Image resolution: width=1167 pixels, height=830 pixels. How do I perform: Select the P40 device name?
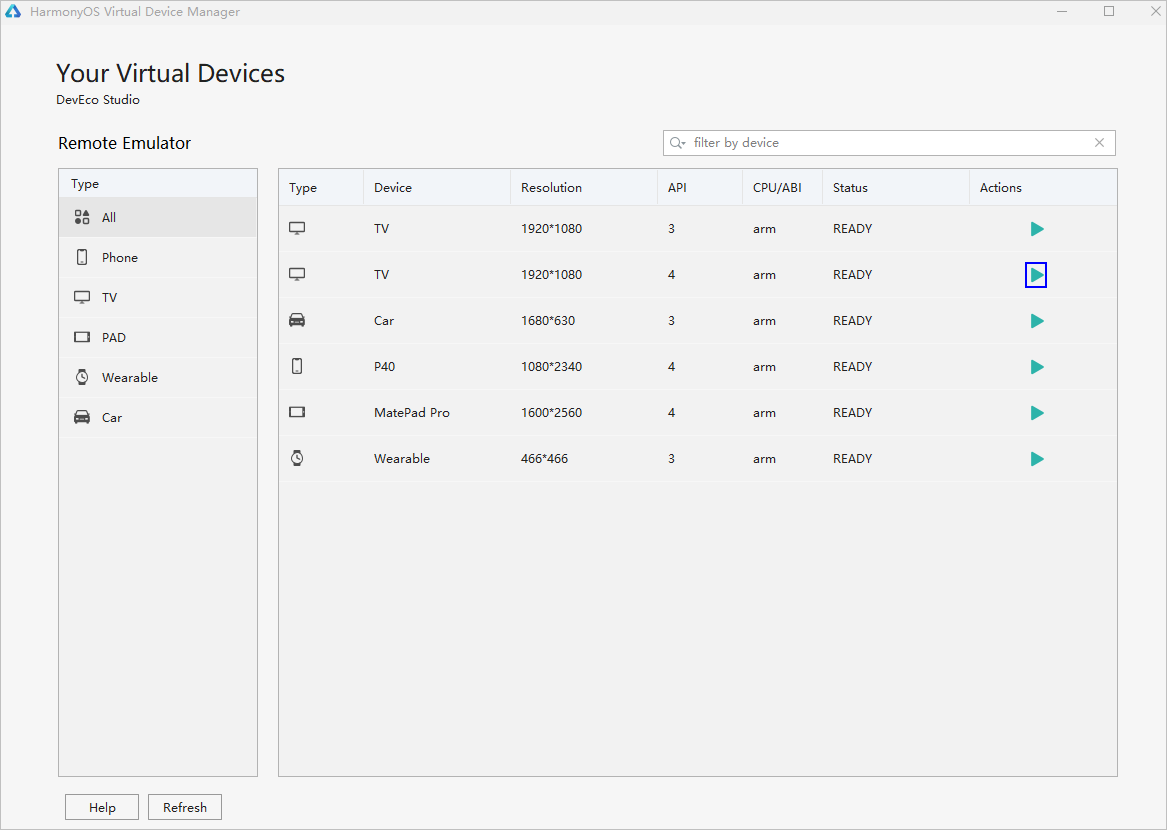[384, 366]
